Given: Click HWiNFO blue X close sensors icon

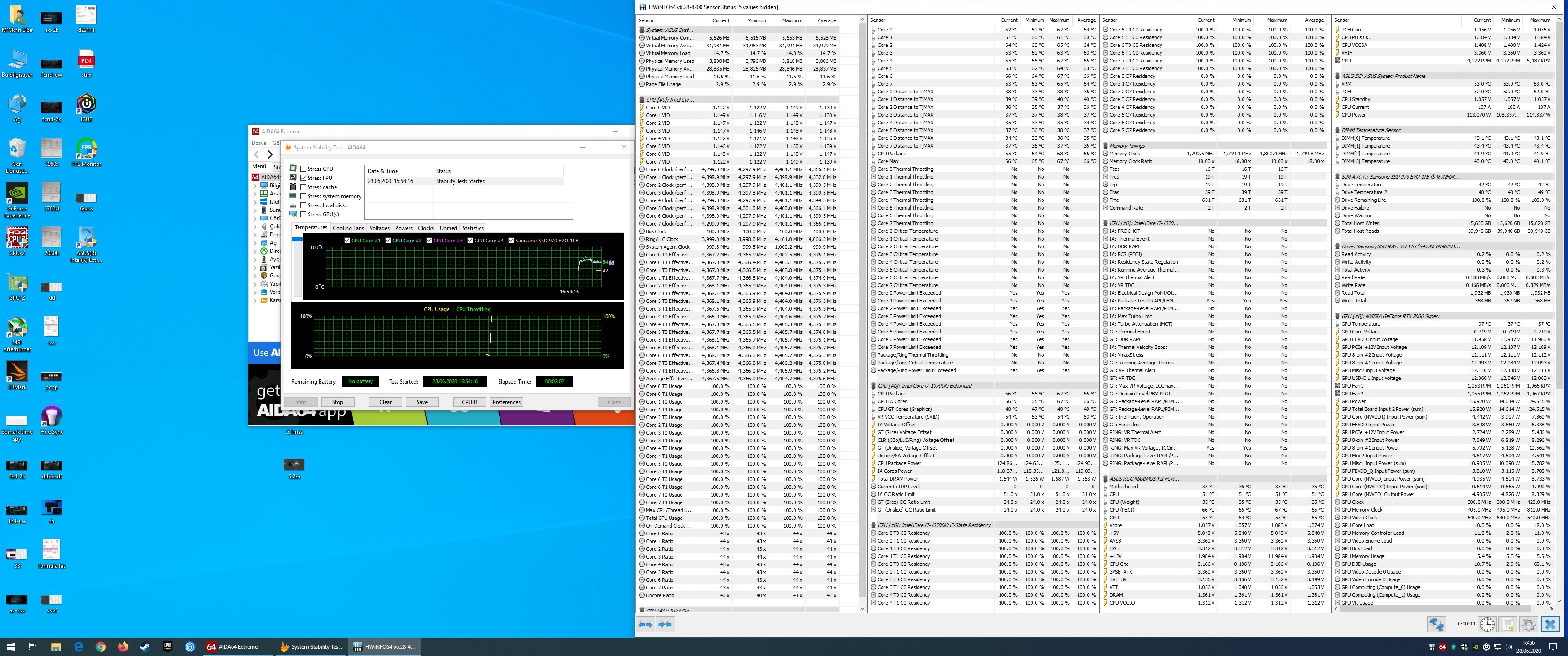Looking at the screenshot, I should pyautogui.click(x=1550, y=625).
